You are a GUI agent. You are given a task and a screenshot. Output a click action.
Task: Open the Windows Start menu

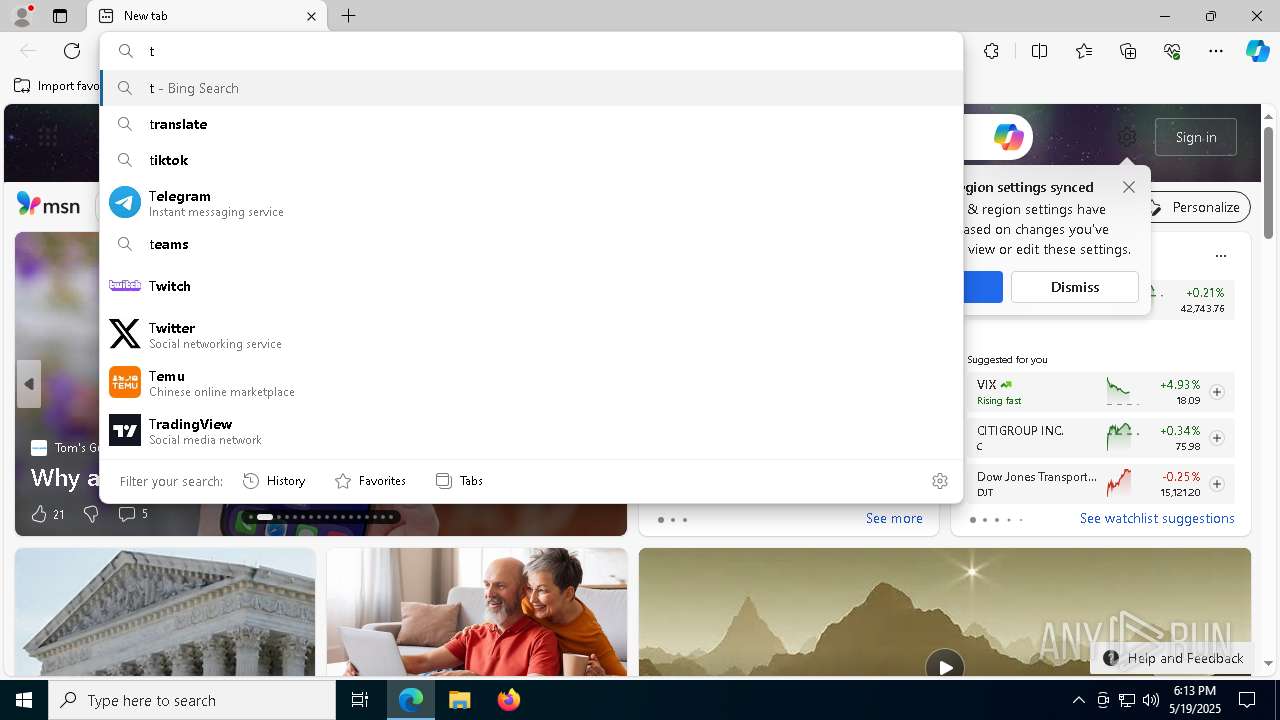coord(24,700)
